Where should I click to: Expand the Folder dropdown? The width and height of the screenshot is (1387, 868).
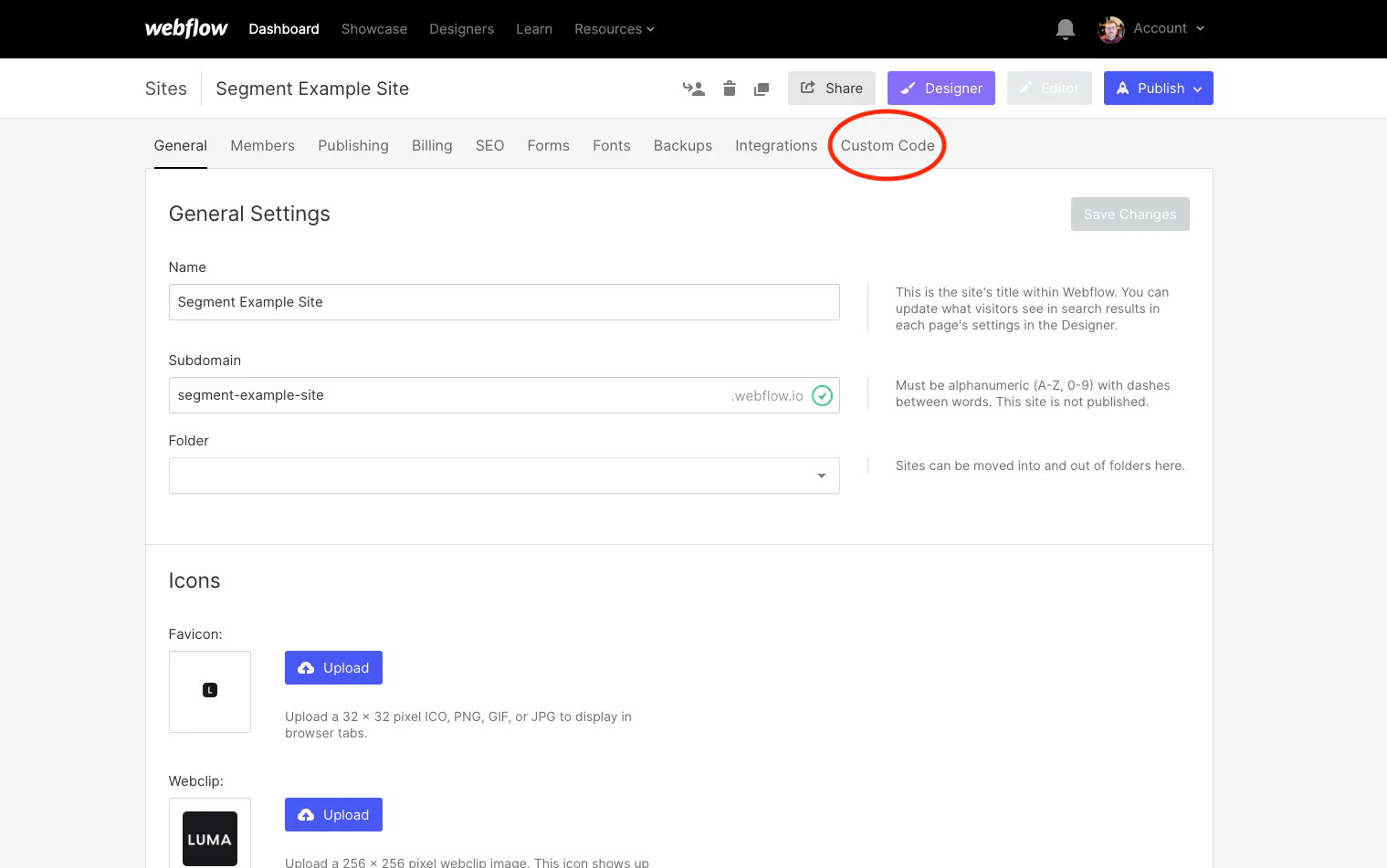(x=504, y=476)
